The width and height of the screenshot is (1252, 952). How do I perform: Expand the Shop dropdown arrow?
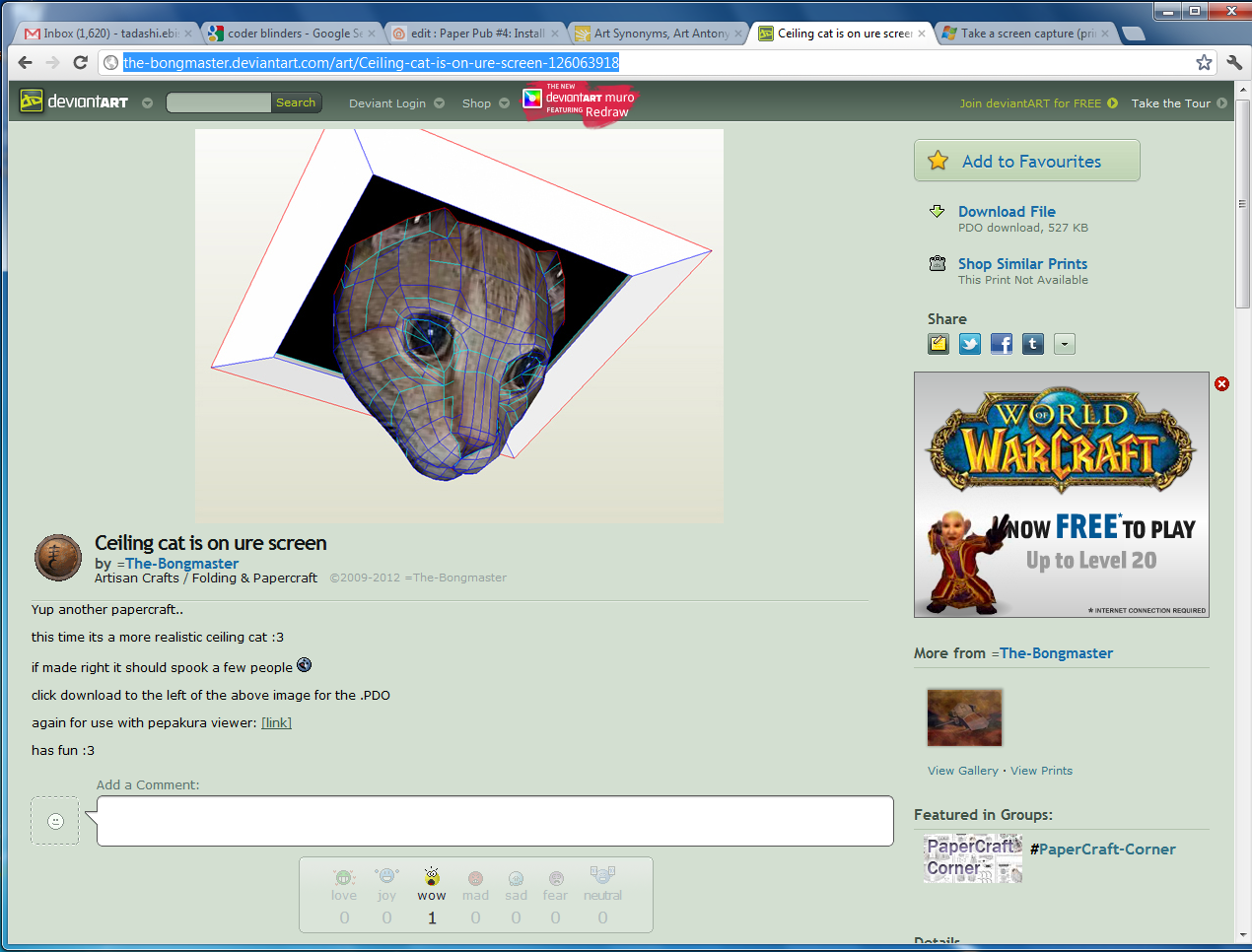click(505, 102)
